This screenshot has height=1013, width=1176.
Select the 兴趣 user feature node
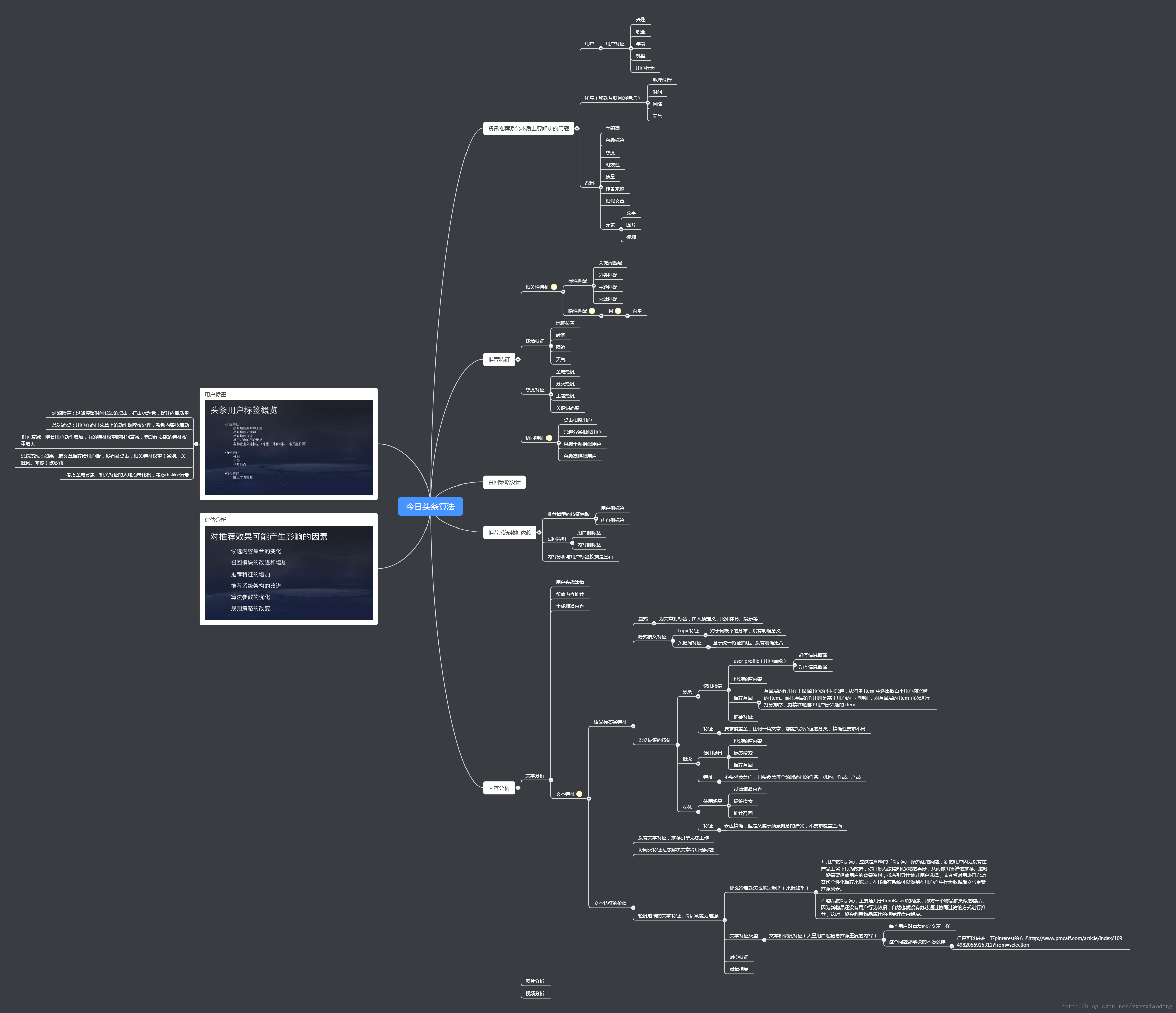pyautogui.click(x=640, y=20)
